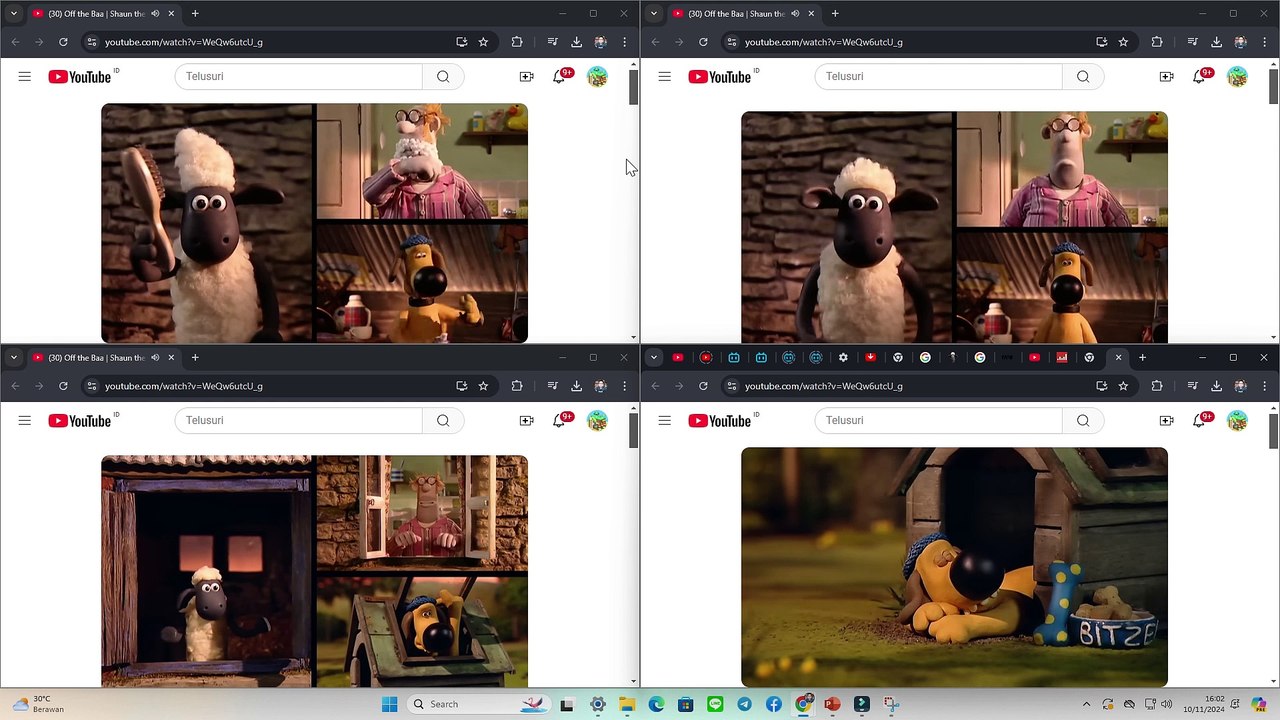This screenshot has width=1280, height=720.
Task: Open notifications bell in the top-right window
Action: (1199, 77)
